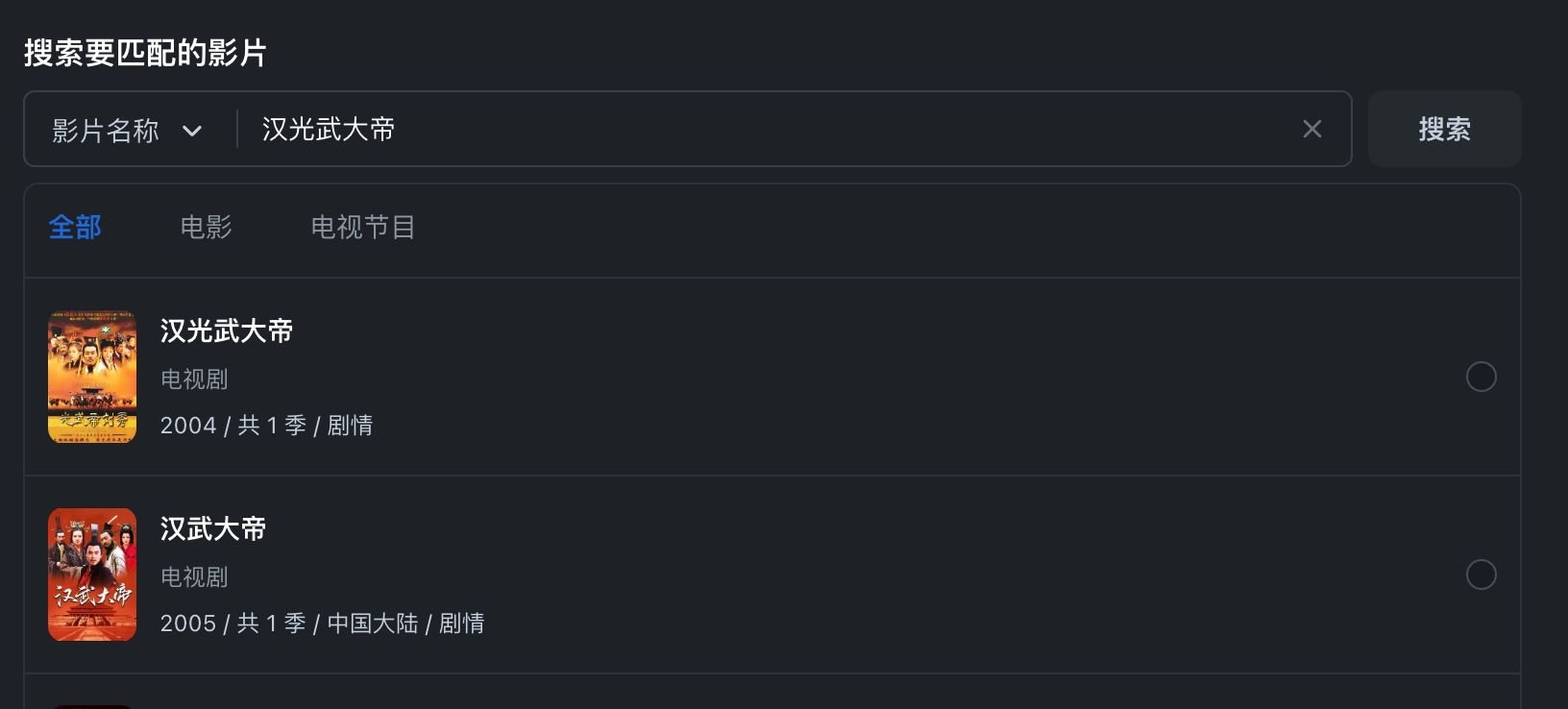Select the radio button for 汉光武大帝
The width and height of the screenshot is (1568, 709).
pos(1481,377)
